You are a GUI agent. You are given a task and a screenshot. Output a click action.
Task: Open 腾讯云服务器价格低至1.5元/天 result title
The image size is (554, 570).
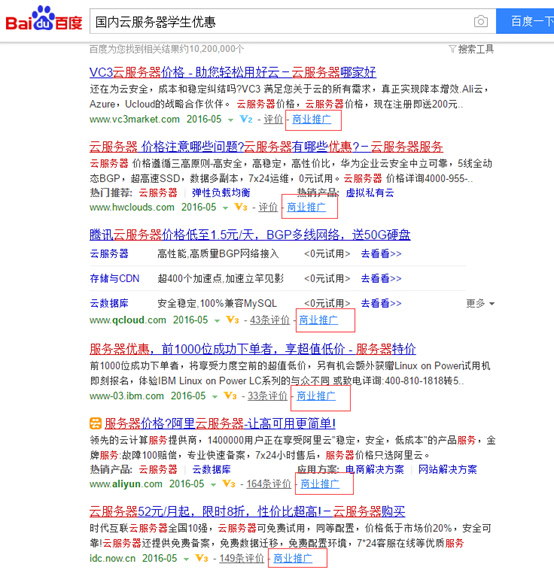click(250, 235)
